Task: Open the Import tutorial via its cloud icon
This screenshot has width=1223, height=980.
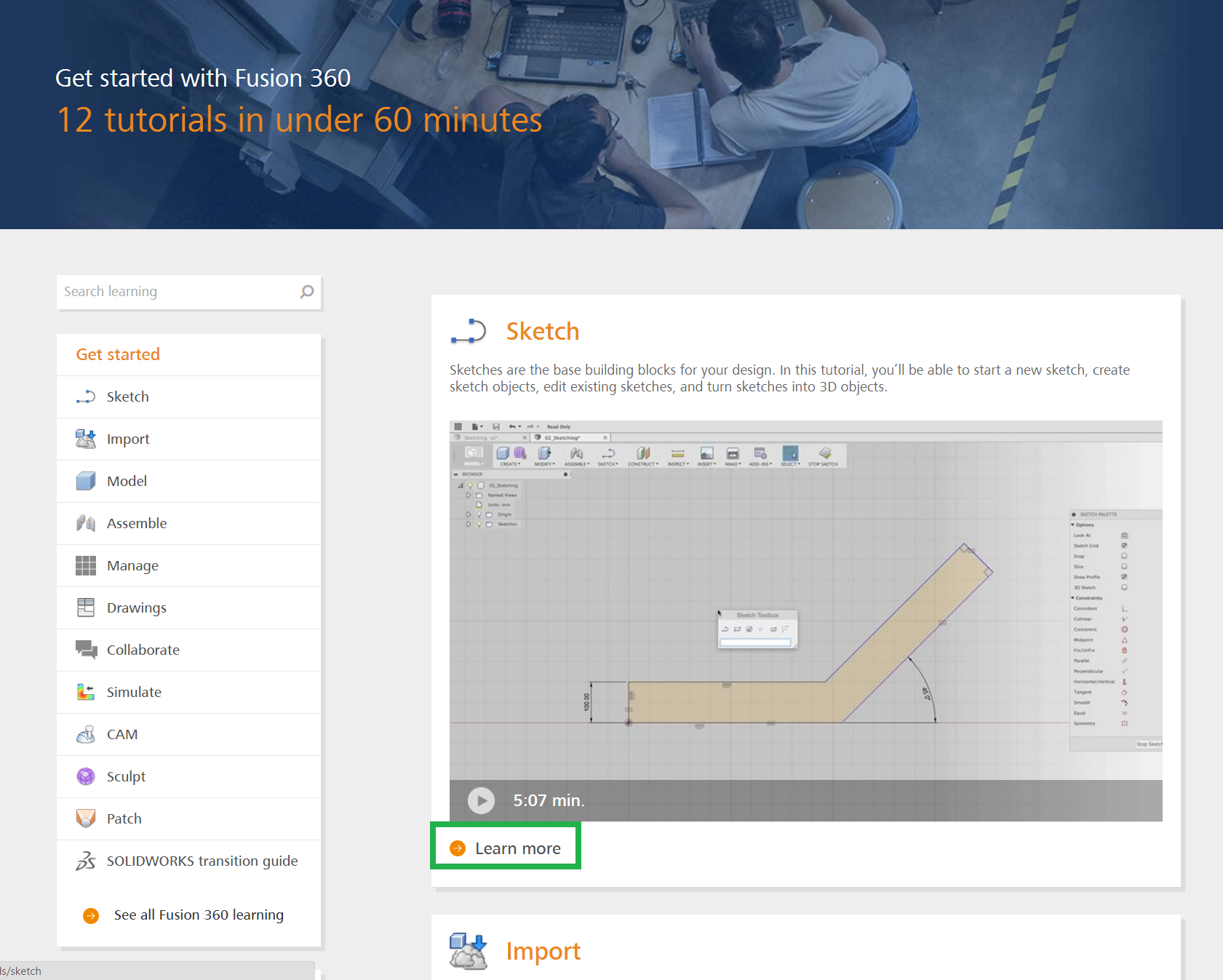Action: pyautogui.click(x=85, y=439)
